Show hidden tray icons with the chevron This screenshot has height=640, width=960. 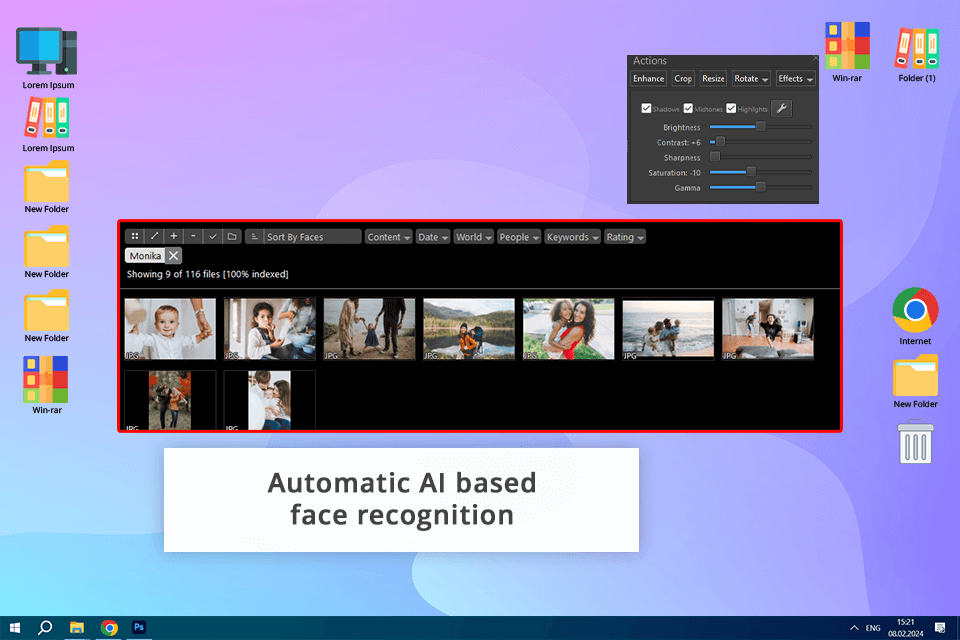[x=853, y=628]
